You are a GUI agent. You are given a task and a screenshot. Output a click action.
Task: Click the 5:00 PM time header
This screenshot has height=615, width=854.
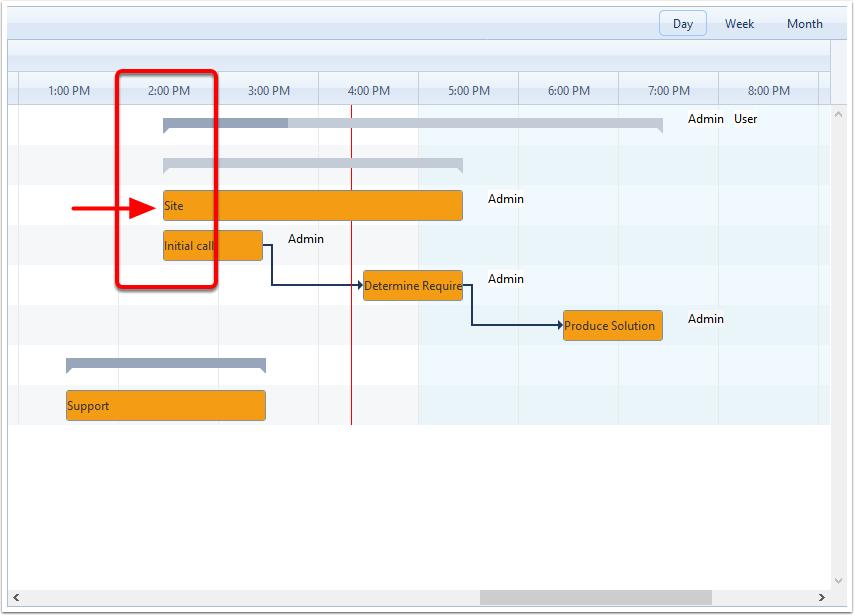pos(468,90)
